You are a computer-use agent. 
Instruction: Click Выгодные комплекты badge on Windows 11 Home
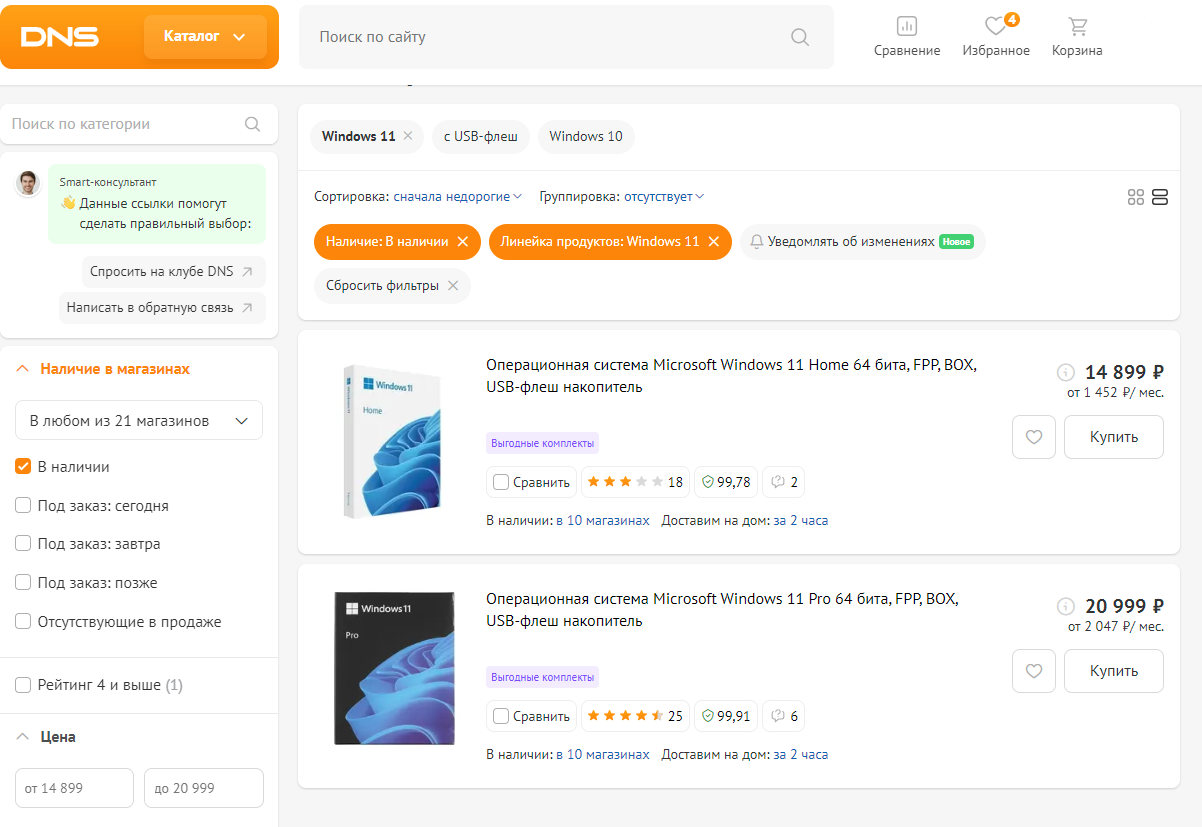tap(542, 443)
